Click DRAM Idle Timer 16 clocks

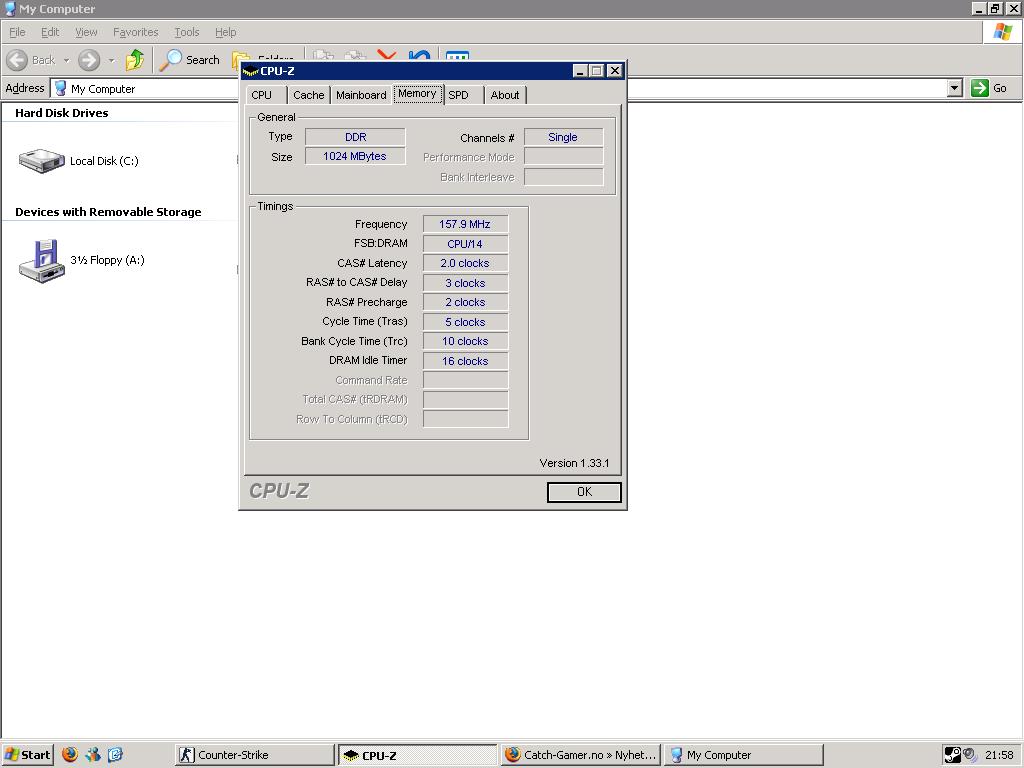[465, 361]
